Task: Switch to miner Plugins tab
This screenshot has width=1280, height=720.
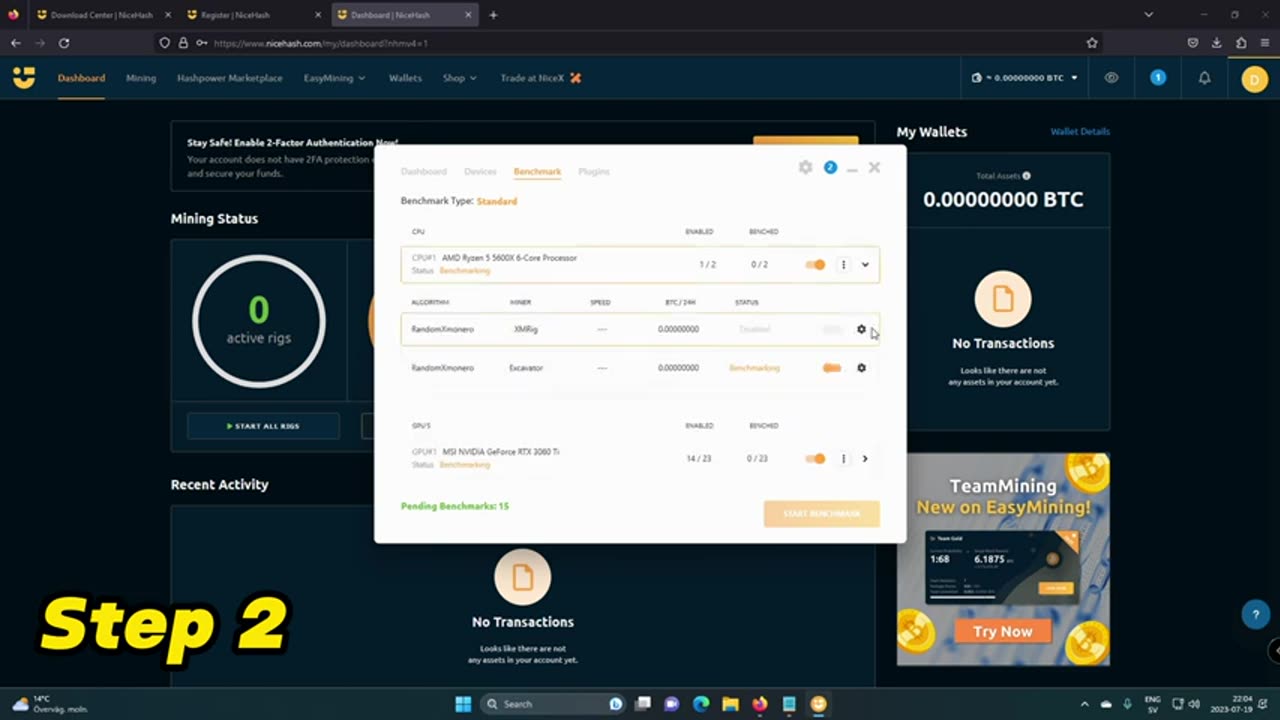Action: click(x=593, y=172)
